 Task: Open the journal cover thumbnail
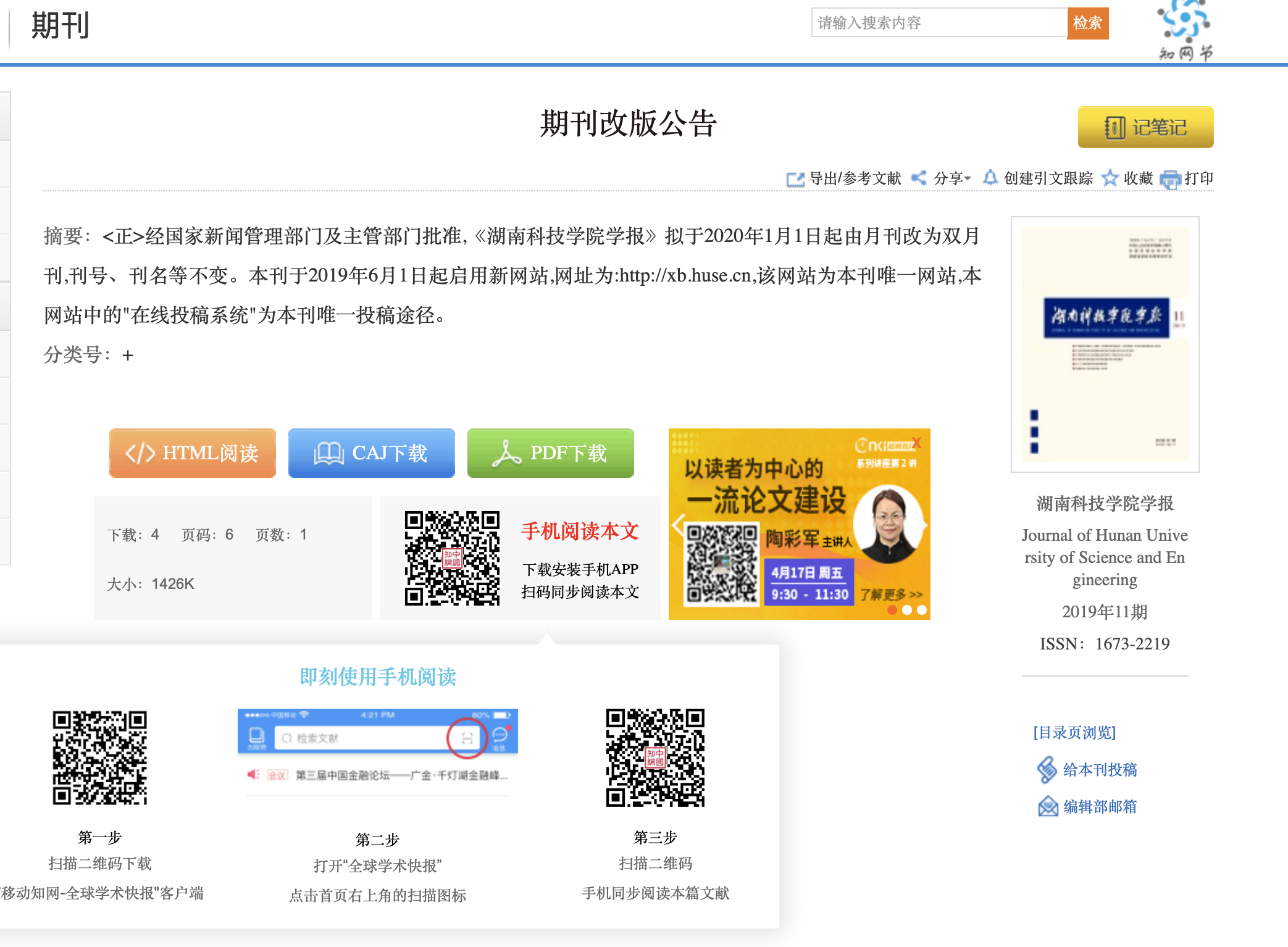click(1105, 344)
